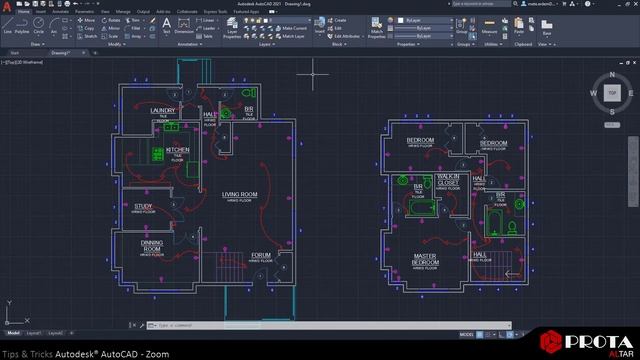Toggle grid display in status bar

coord(480,335)
